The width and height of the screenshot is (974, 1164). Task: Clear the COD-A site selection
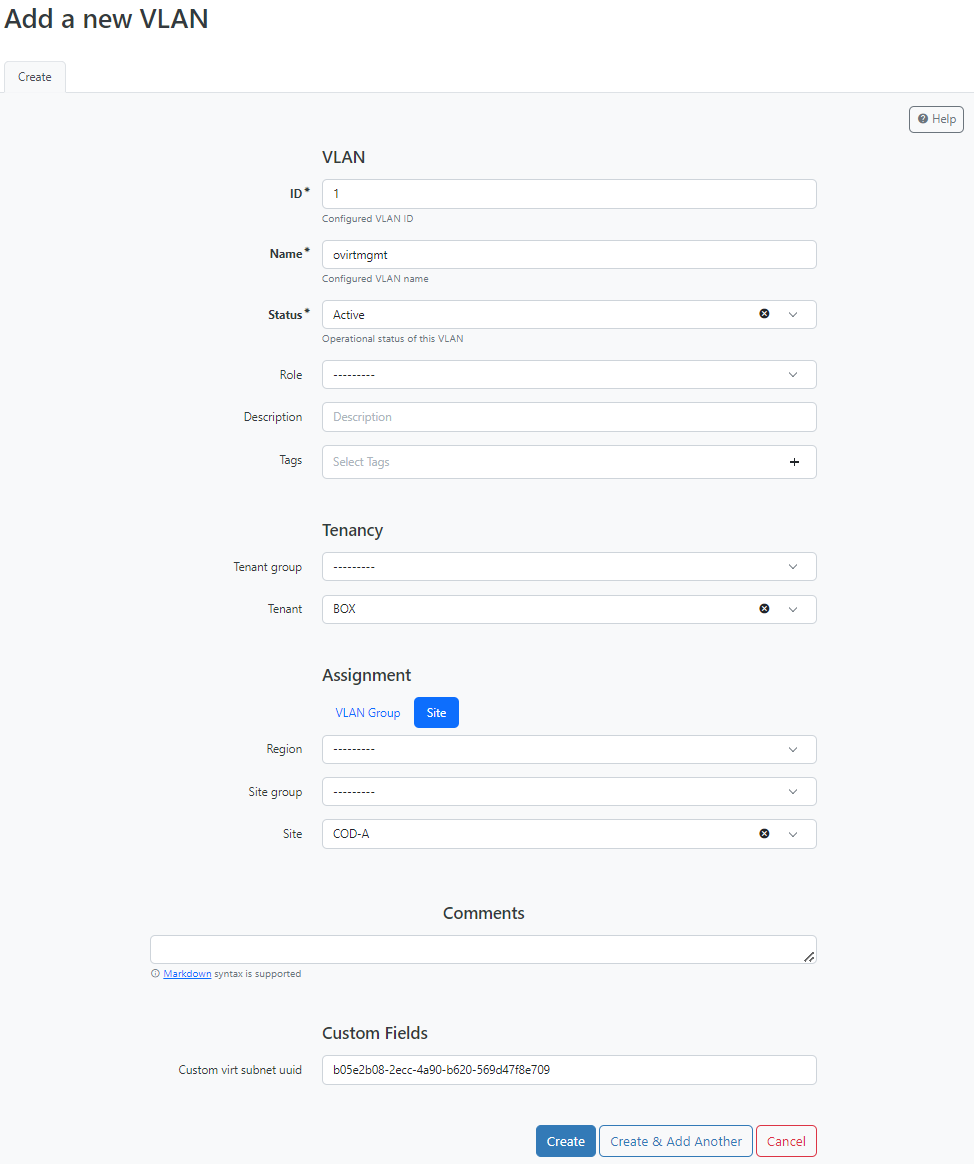[x=764, y=834]
